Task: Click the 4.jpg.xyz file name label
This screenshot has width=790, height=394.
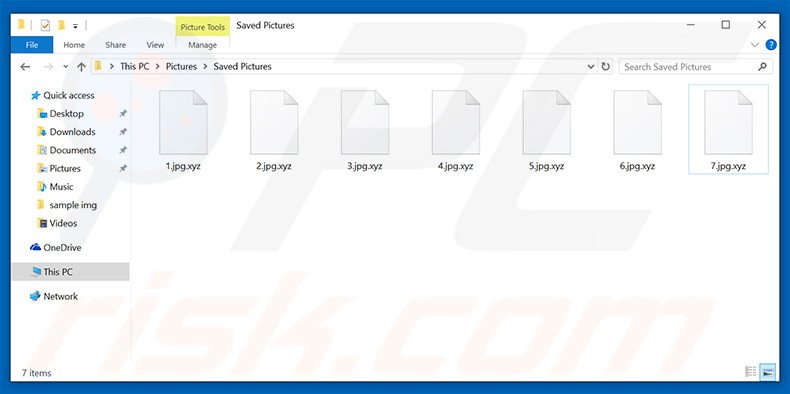Action: (455, 166)
